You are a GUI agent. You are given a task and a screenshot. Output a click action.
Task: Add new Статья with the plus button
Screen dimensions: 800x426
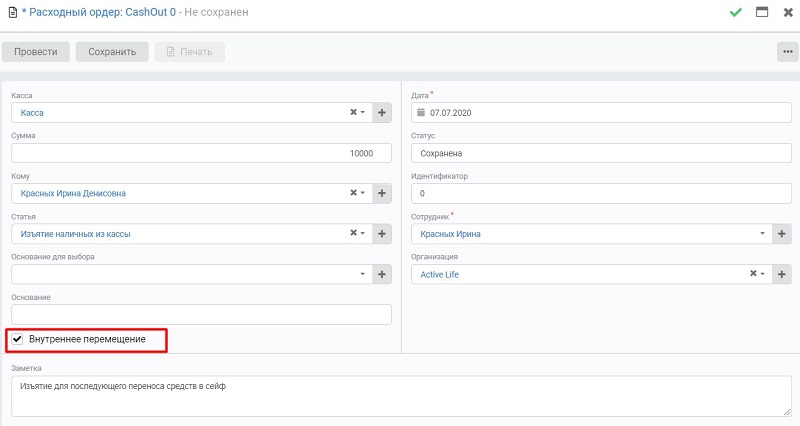[382, 234]
